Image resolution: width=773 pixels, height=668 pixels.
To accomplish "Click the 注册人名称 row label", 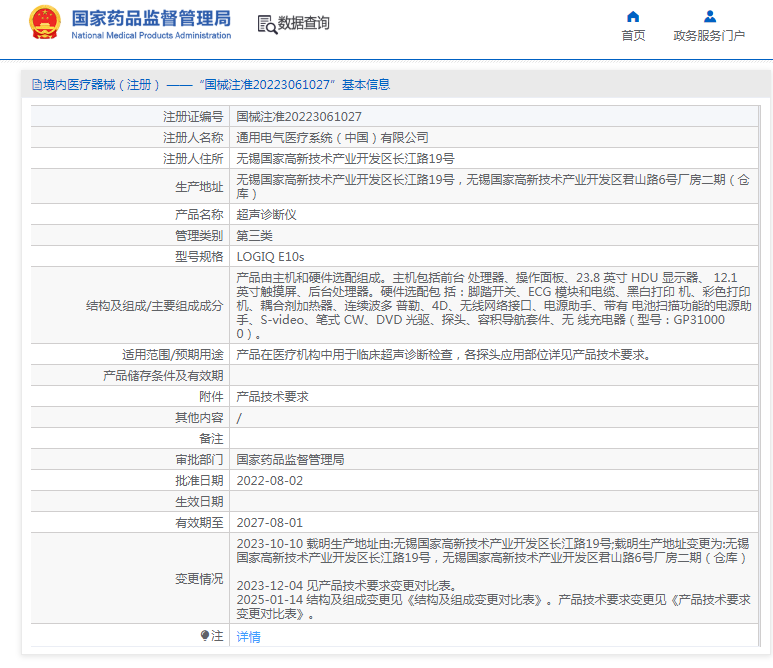I will [193, 138].
